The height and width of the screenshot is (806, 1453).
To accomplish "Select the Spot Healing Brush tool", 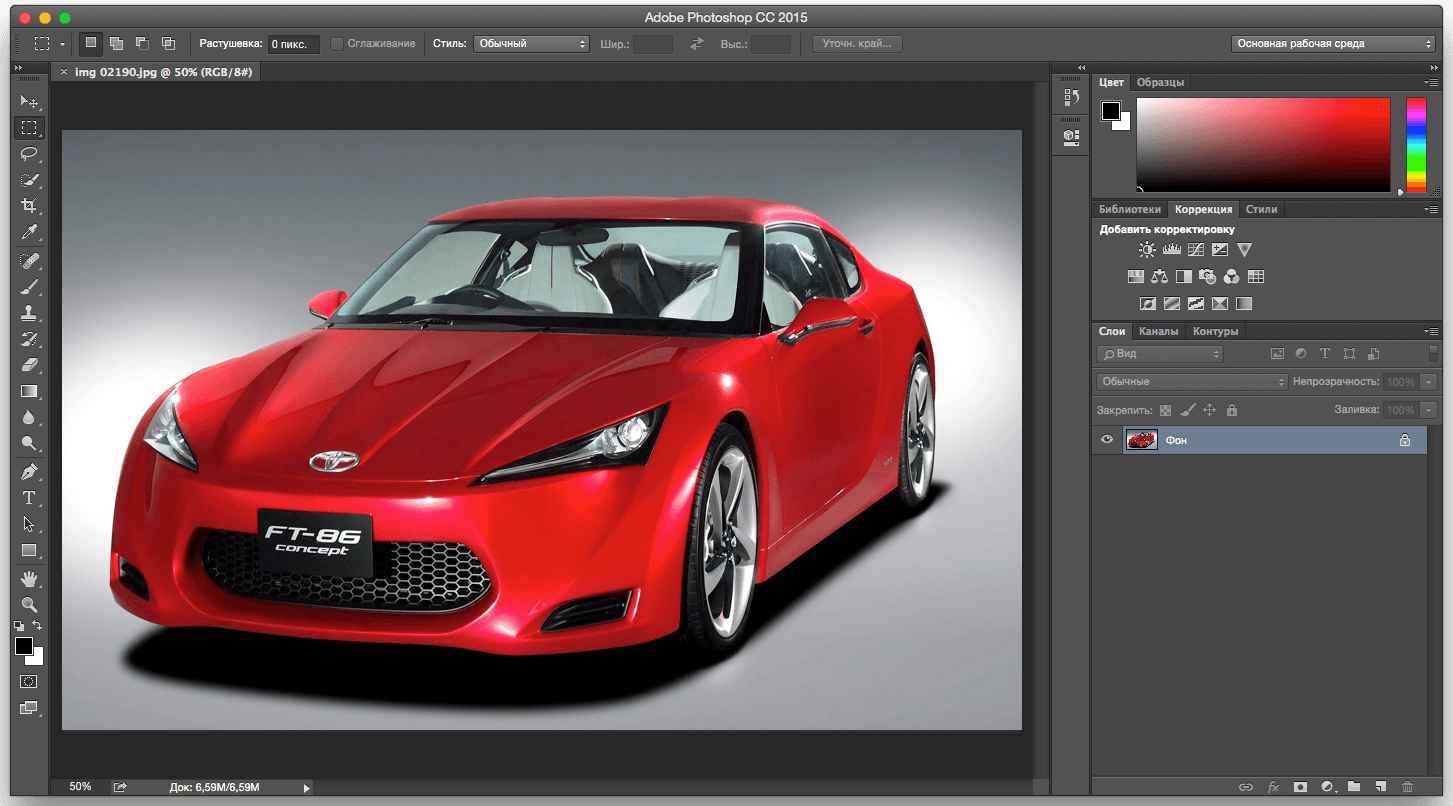I will point(29,261).
